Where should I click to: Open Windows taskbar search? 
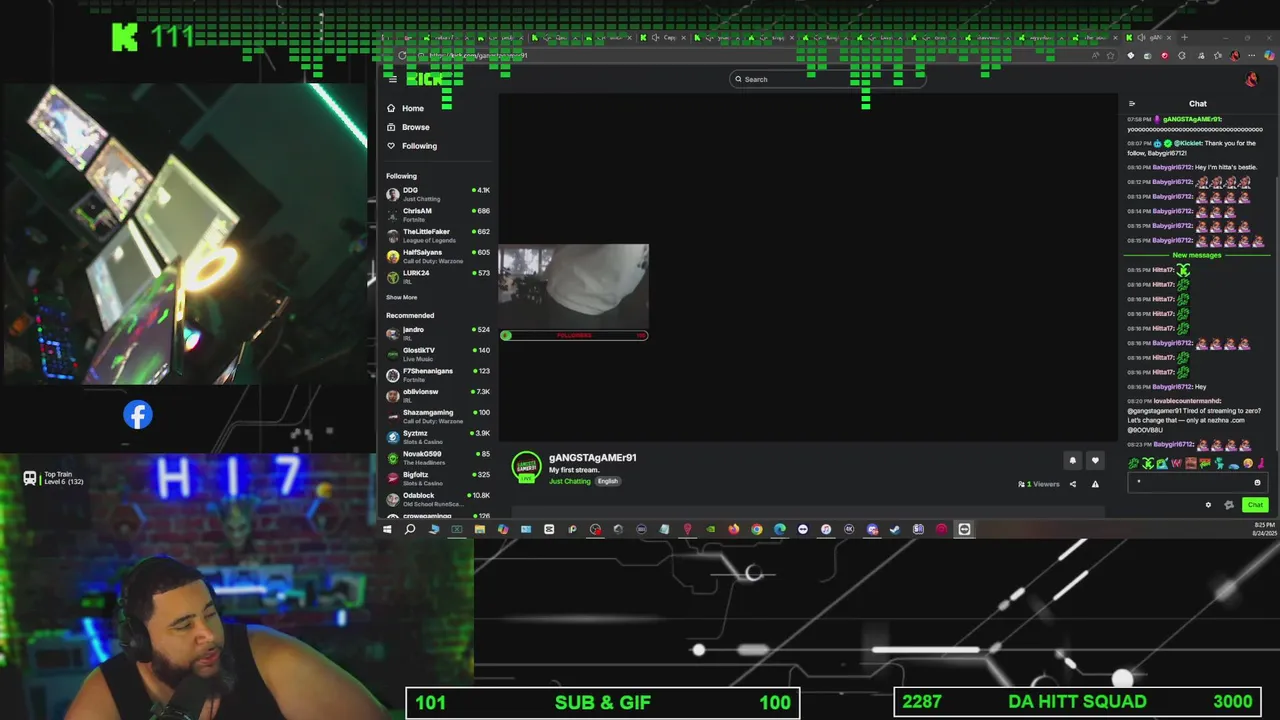(x=410, y=529)
